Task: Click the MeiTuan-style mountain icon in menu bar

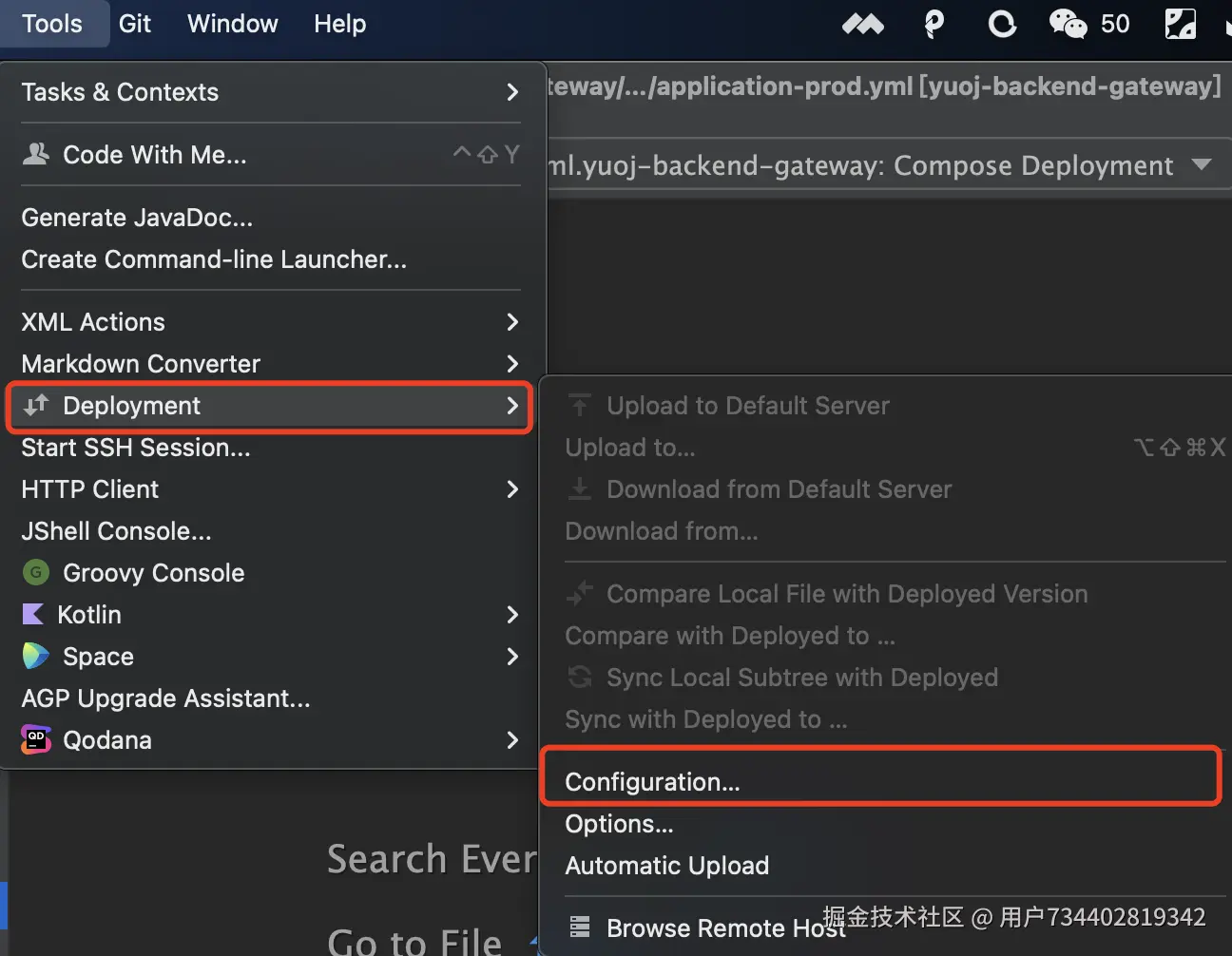Action: [863, 25]
